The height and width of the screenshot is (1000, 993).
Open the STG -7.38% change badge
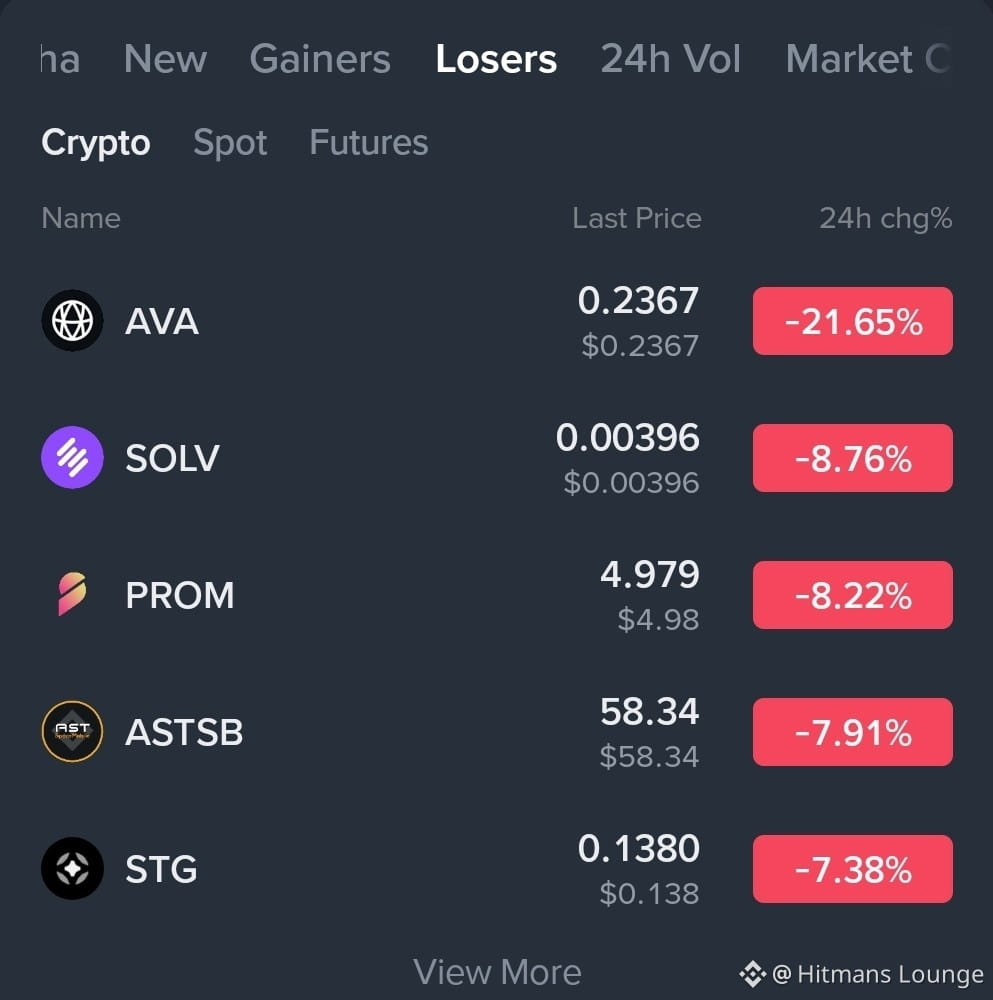[853, 869]
